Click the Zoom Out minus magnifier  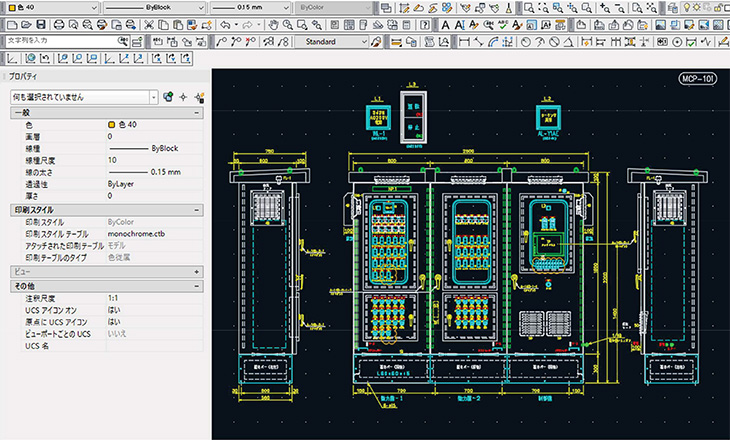620,7
